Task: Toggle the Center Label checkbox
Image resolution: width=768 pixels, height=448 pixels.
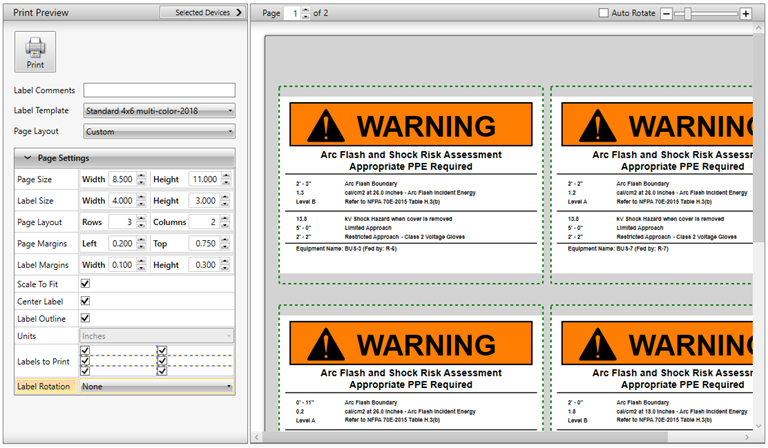Action: point(85,301)
